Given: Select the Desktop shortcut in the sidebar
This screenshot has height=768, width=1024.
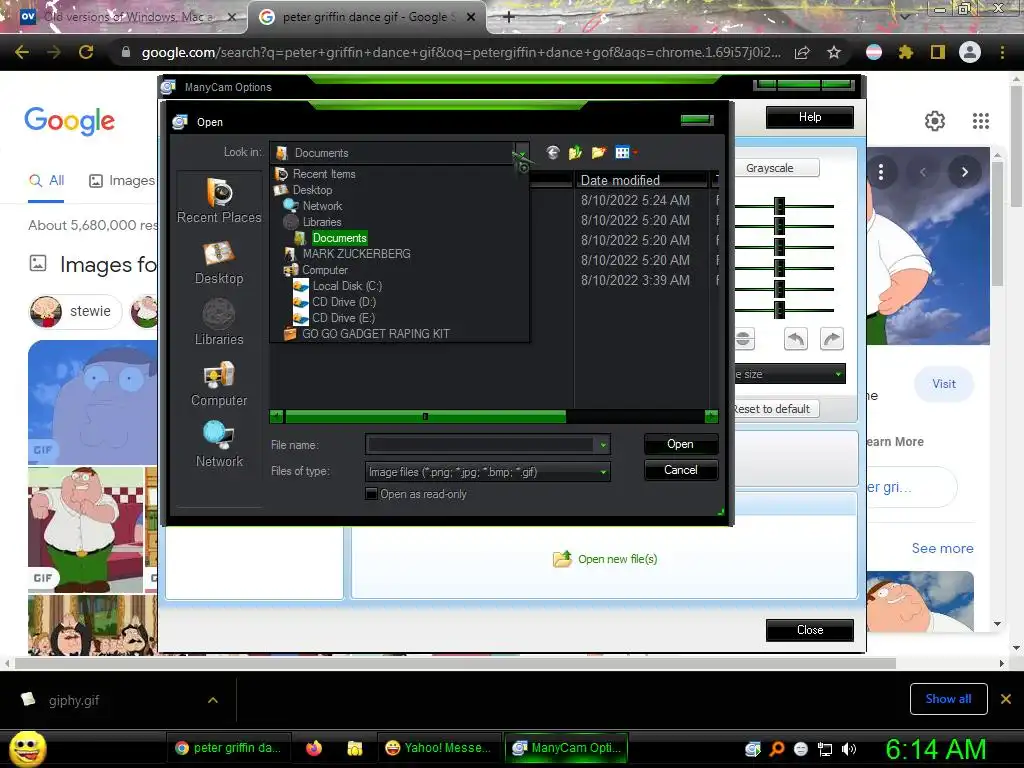Looking at the screenshot, I should coord(219,263).
